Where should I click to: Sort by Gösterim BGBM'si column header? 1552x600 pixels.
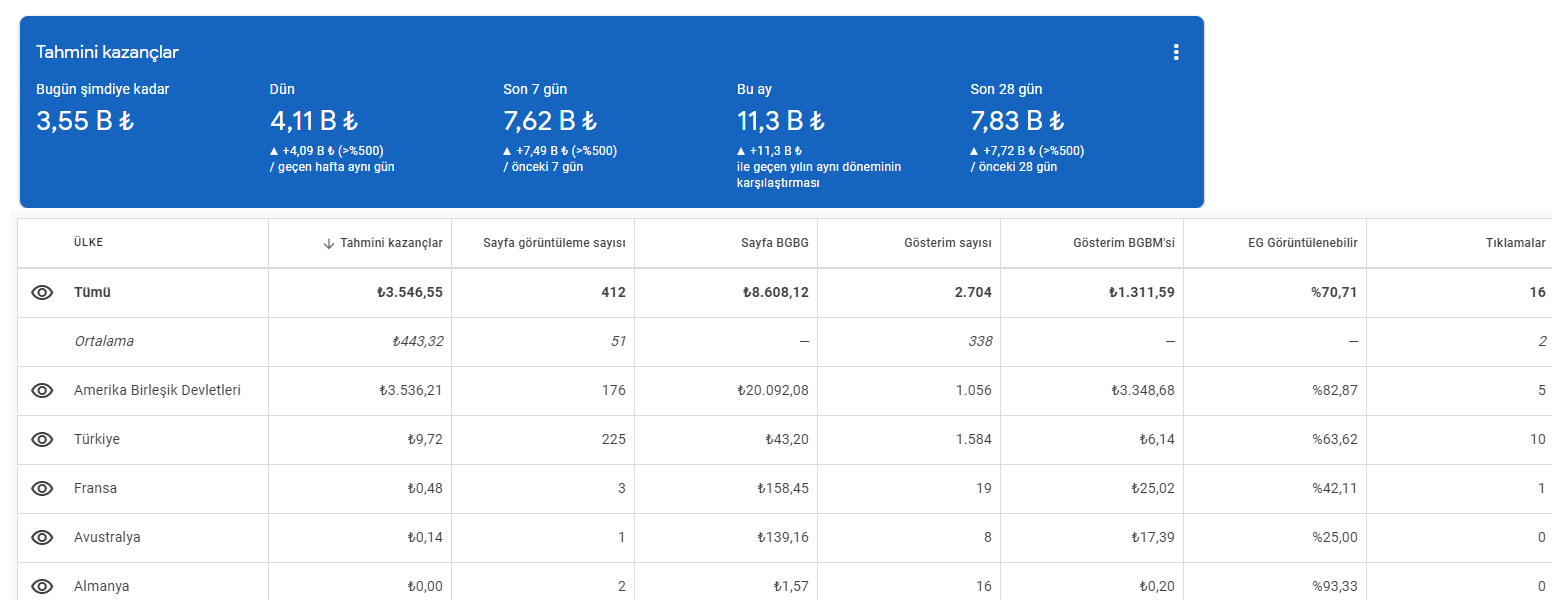coord(1125,243)
